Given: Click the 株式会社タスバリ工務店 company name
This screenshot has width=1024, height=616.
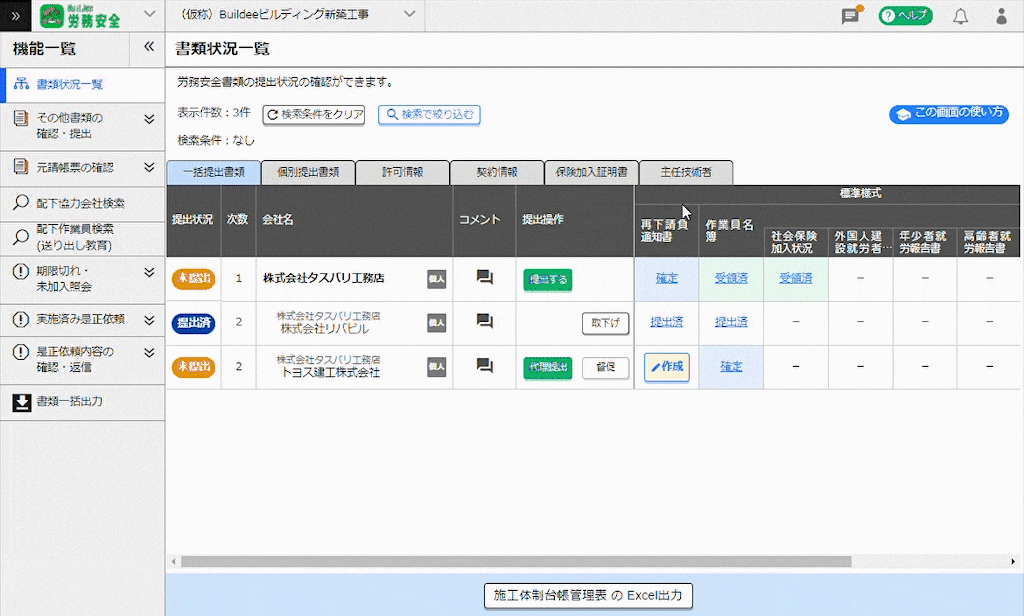Looking at the screenshot, I should point(324,278).
